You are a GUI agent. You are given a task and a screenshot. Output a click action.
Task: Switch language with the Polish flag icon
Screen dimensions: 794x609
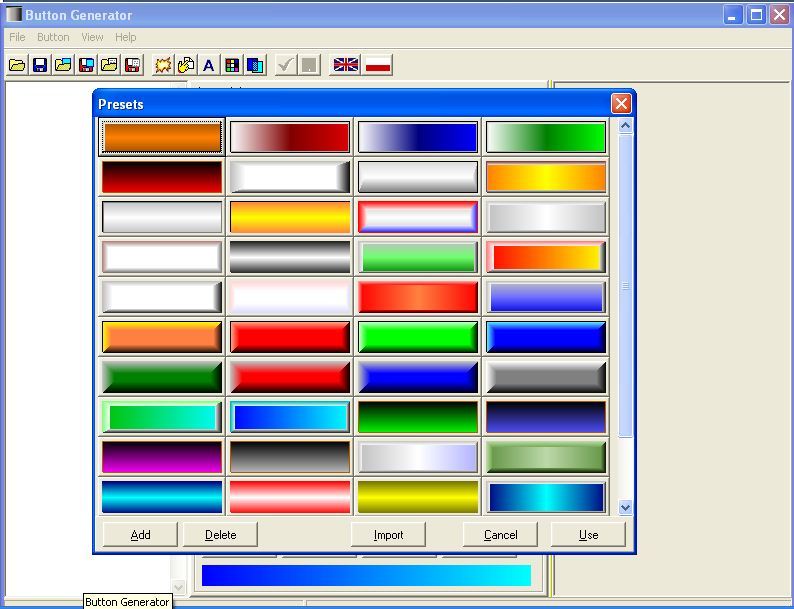point(378,65)
